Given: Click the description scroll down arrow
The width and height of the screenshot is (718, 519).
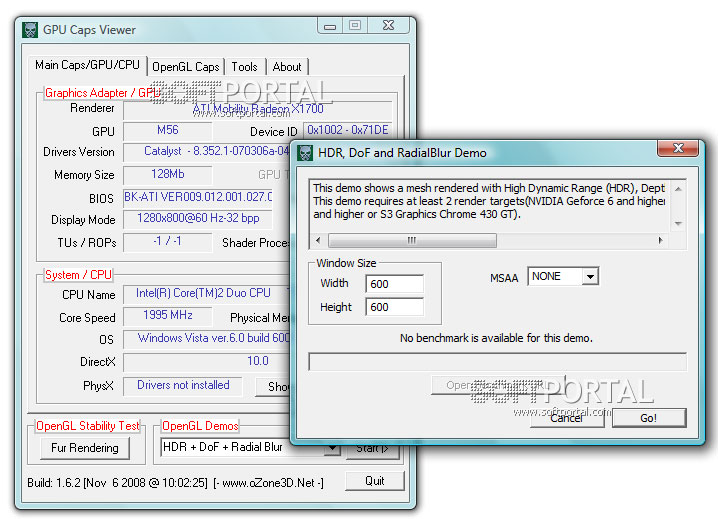Looking at the screenshot, I should point(678,224).
